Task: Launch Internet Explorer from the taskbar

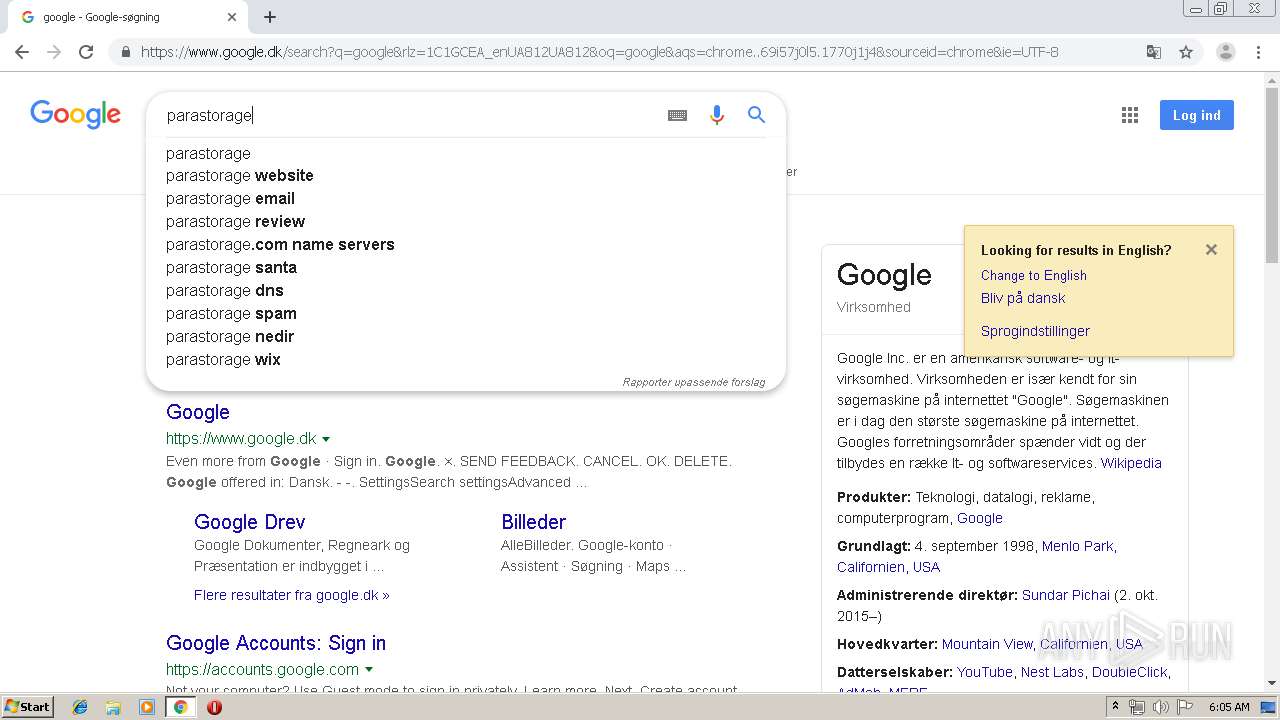Action: [80, 707]
